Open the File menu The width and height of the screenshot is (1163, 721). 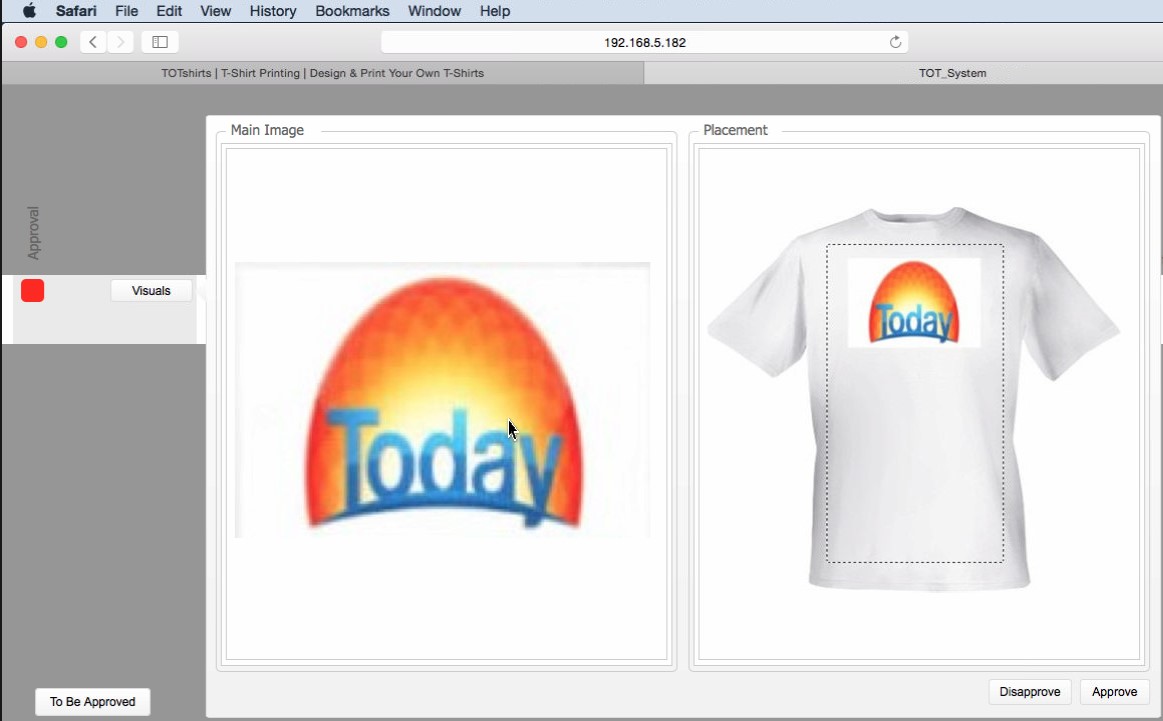tap(127, 11)
